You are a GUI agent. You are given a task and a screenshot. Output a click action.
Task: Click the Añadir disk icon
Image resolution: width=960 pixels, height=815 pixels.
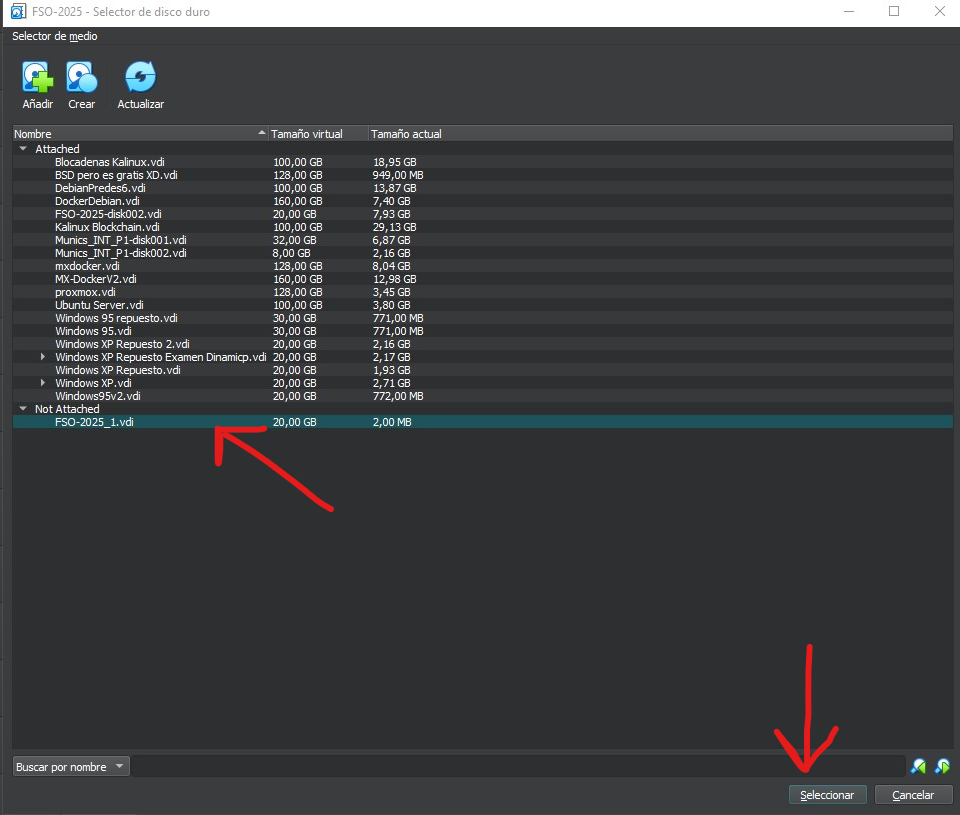[x=37, y=78]
